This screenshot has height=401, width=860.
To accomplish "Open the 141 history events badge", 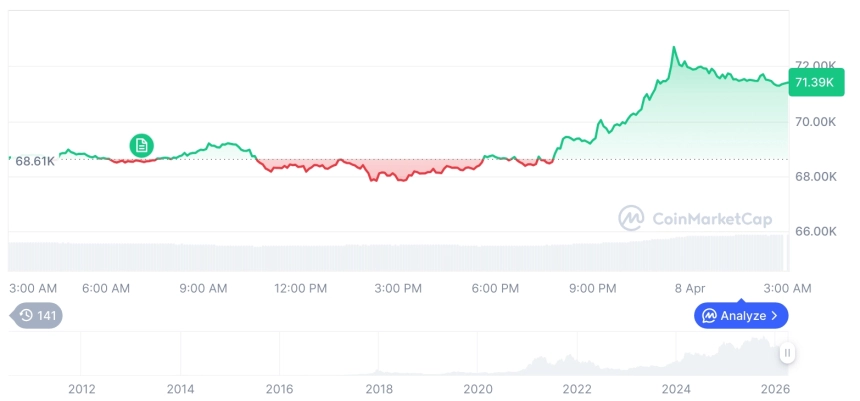I will [x=40, y=316].
